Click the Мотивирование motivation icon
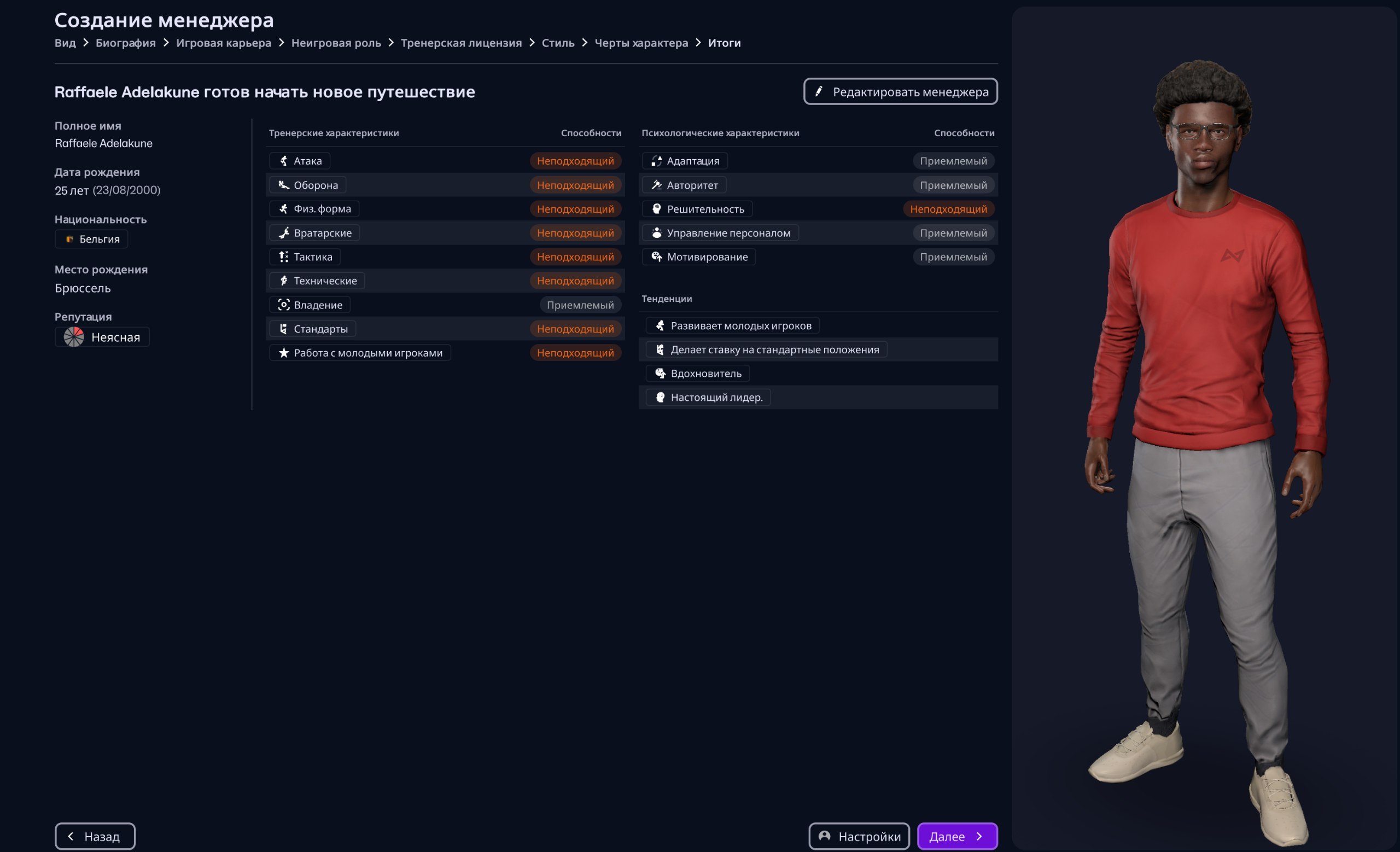This screenshot has width=1400, height=852. click(x=656, y=256)
